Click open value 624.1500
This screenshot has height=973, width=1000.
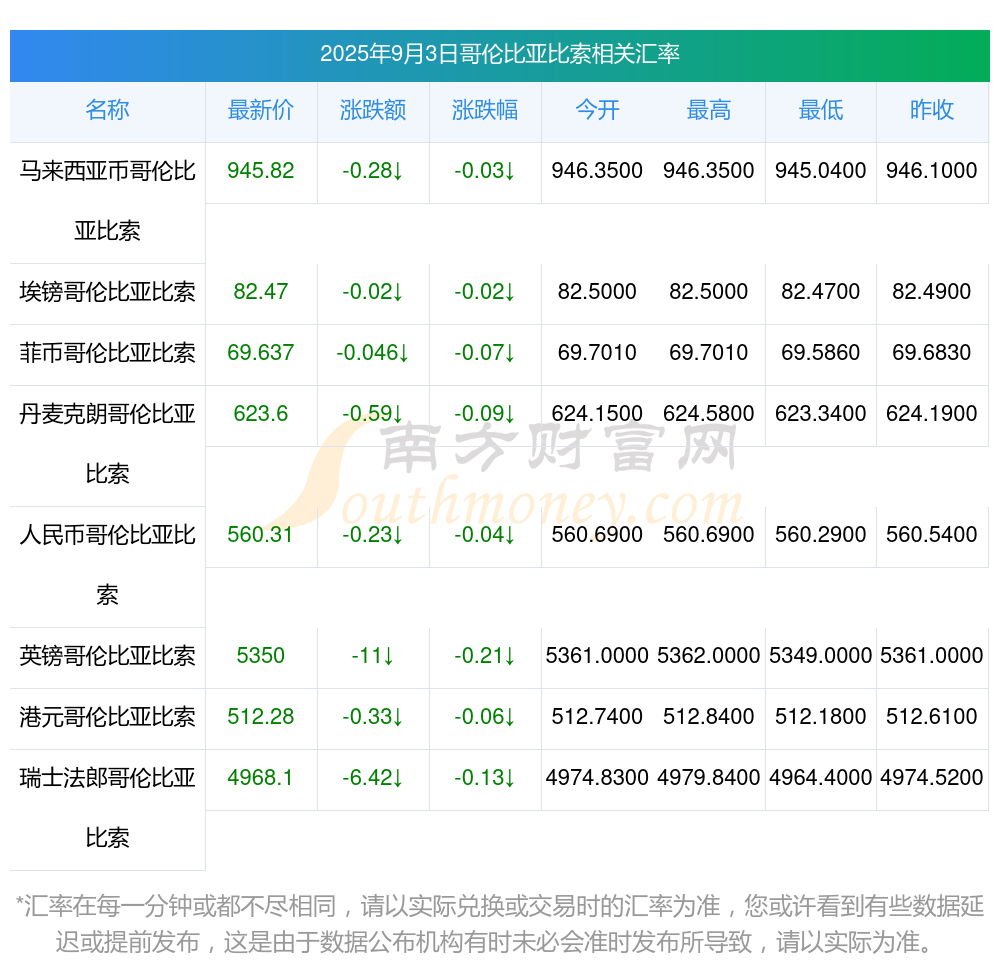pyautogui.click(x=597, y=414)
